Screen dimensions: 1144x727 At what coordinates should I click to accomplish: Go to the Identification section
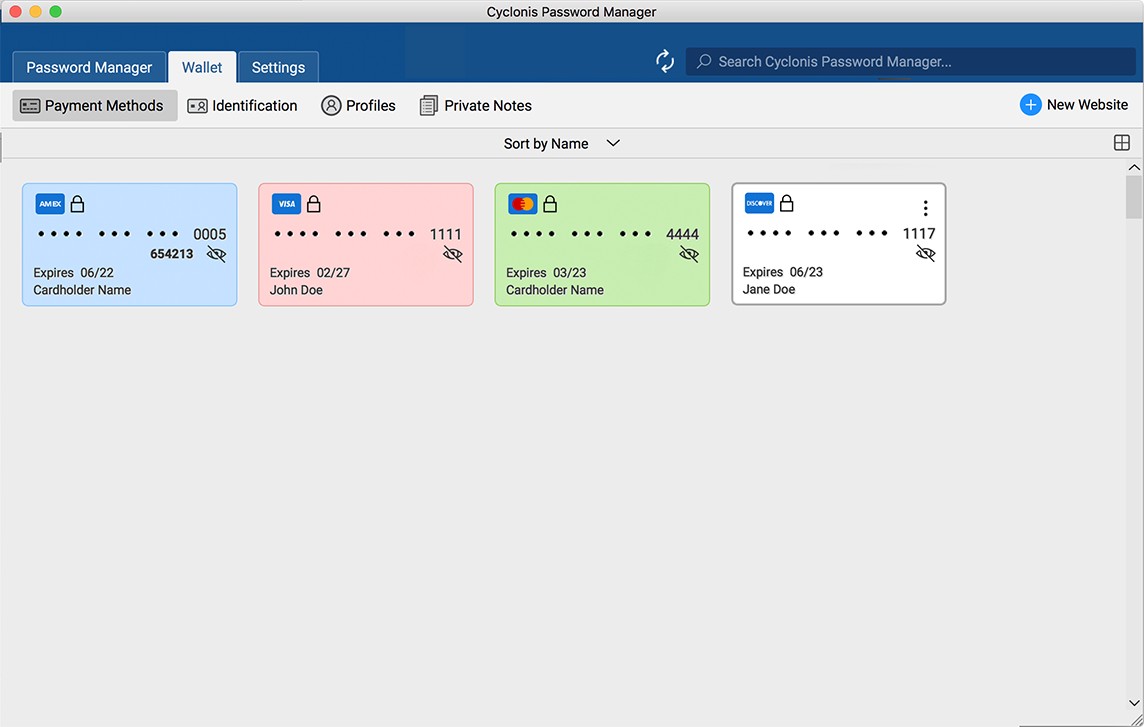(243, 105)
